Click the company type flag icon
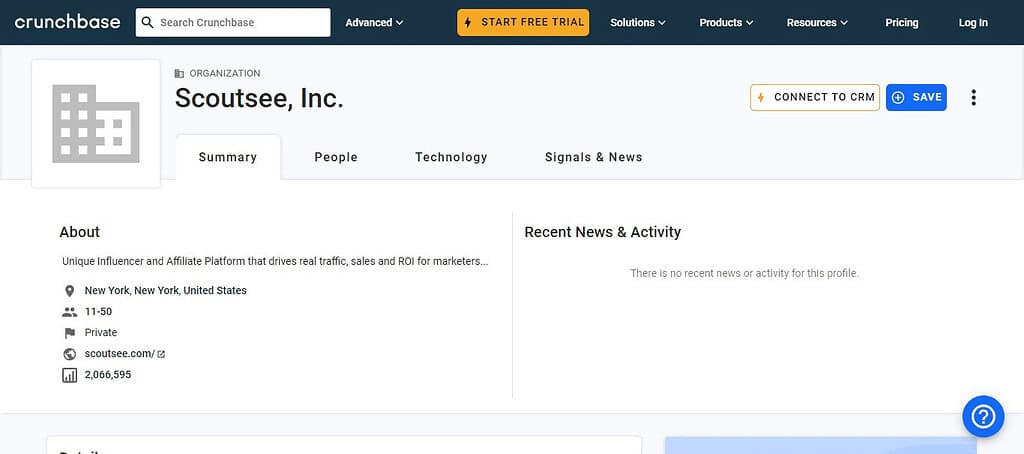 coord(69,333)
